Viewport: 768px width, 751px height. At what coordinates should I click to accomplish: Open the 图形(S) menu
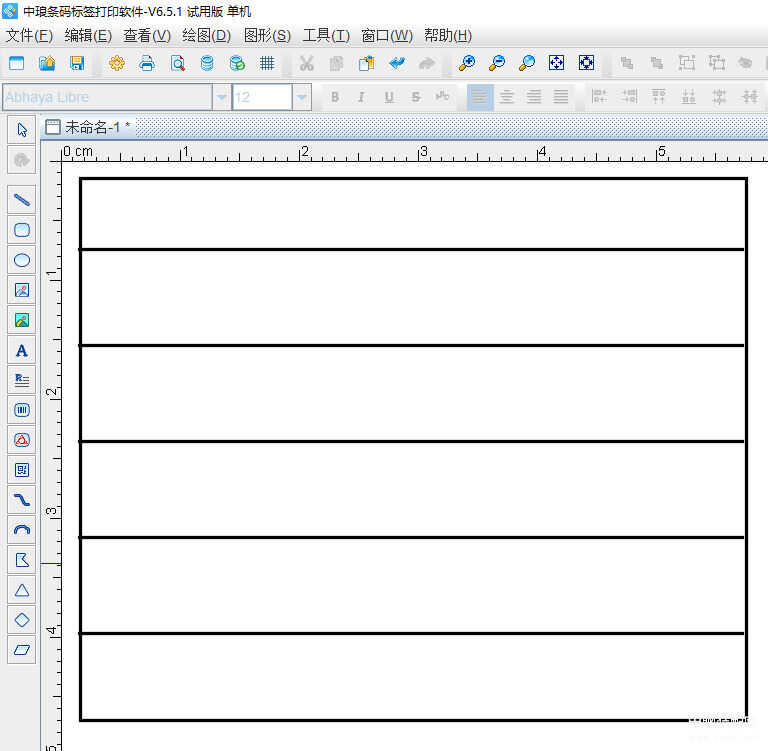click(x=267, y=36)
